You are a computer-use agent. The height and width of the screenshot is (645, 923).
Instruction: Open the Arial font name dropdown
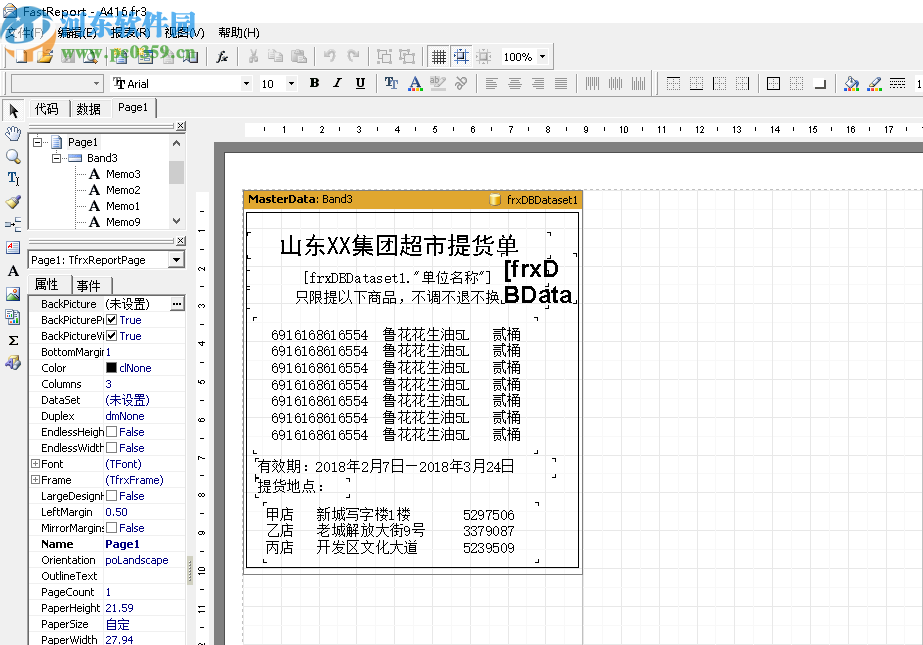246,84
